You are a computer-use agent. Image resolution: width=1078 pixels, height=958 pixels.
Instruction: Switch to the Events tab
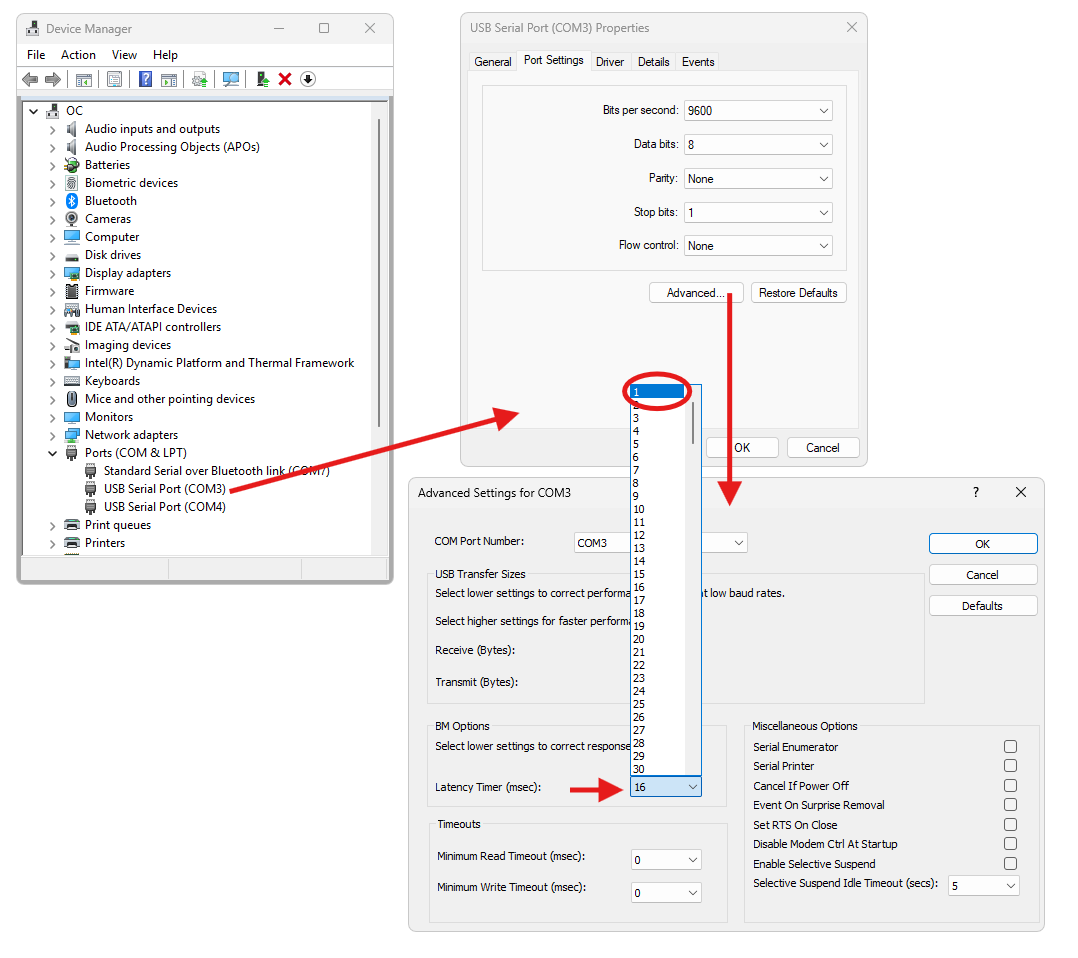tap(698, 62)
